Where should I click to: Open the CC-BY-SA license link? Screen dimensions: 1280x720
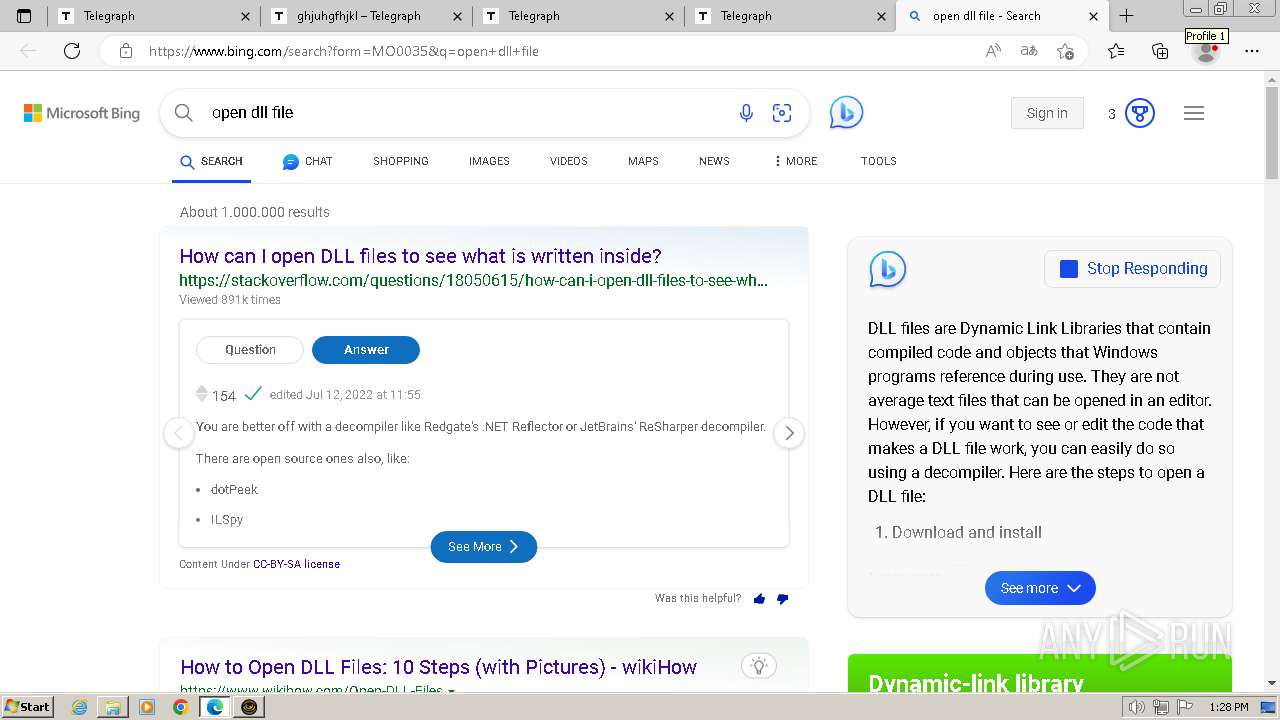[296, 564]
